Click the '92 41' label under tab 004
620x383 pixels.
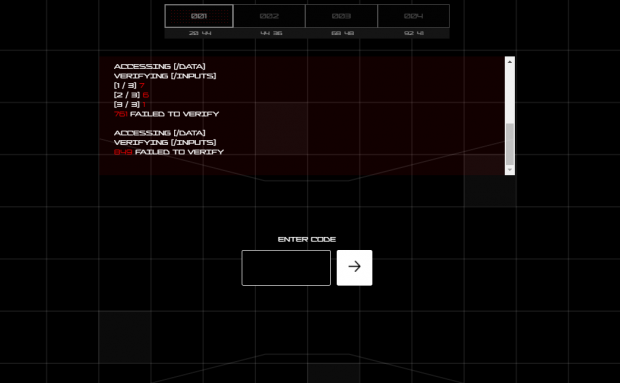[414, 33]
